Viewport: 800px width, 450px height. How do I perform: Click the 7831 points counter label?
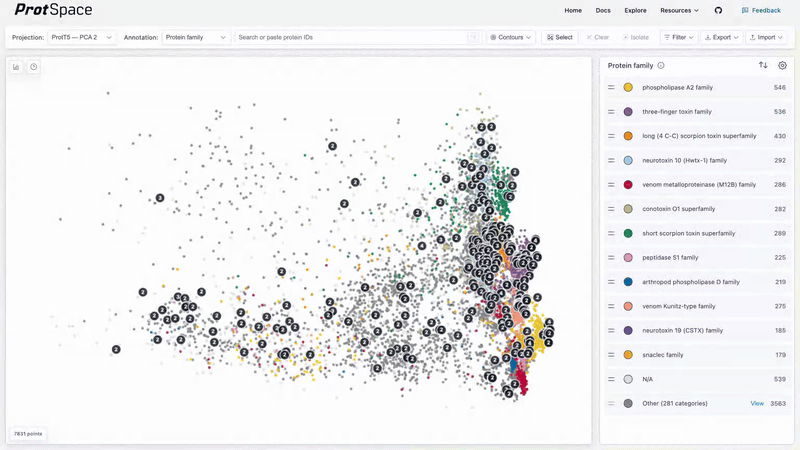click(x=28, y=434)
